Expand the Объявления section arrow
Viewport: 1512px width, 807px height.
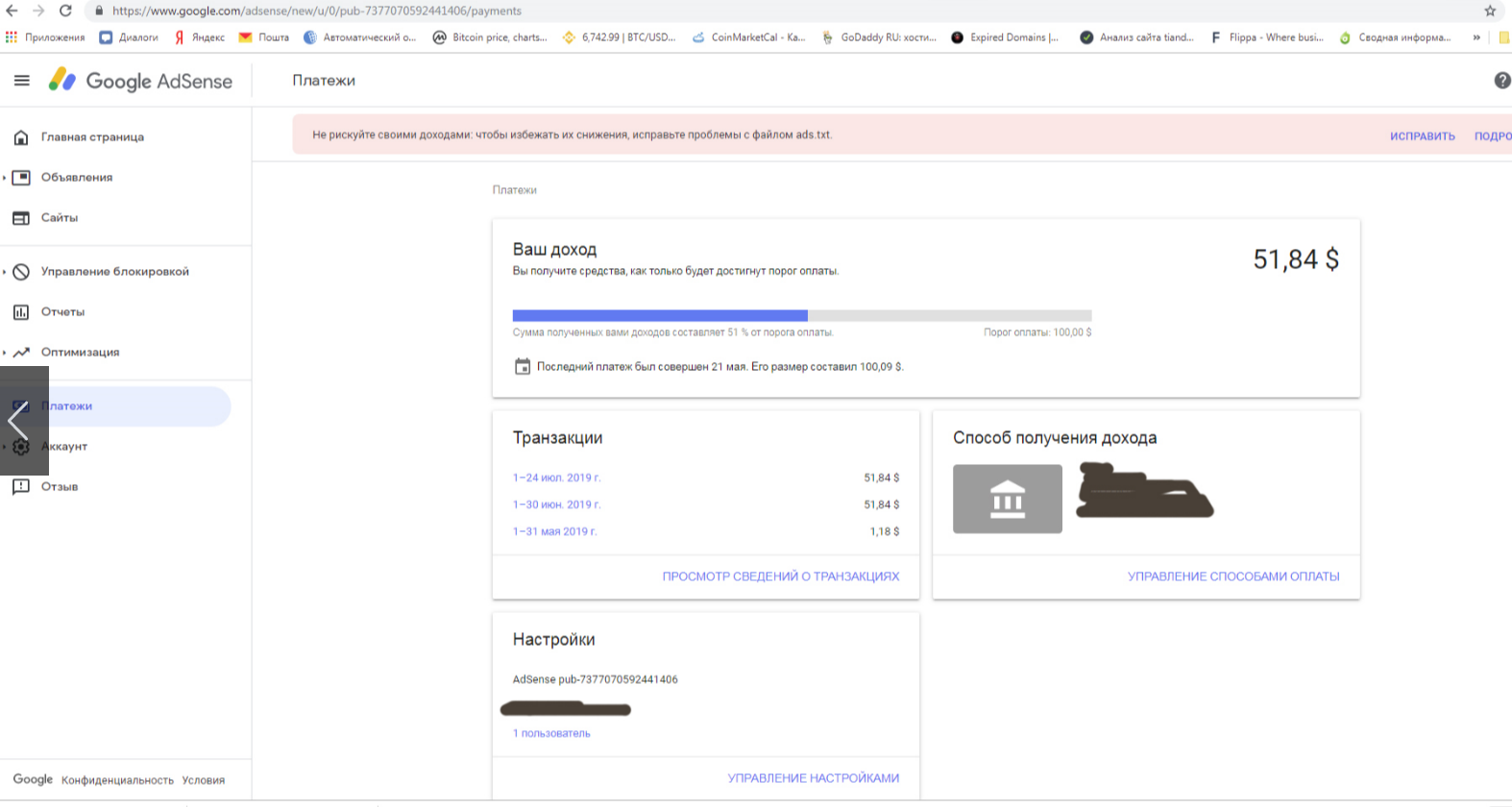click(x=5, y=178)
